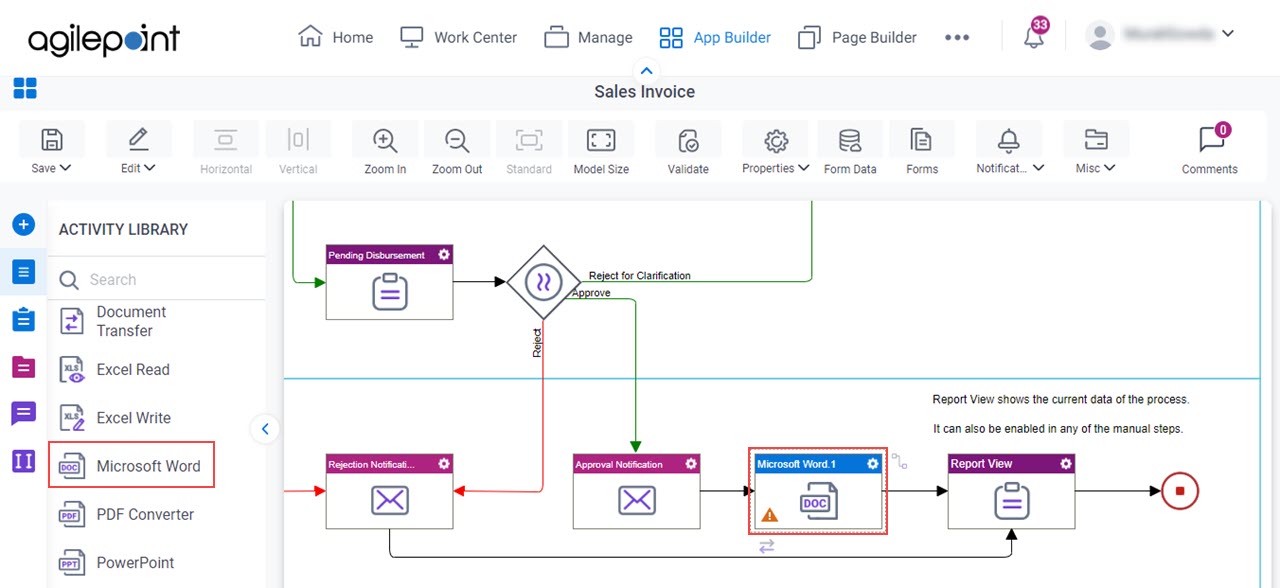Select the red end event circle
Screen dimensions: 1280x588
coord(1180,491)
